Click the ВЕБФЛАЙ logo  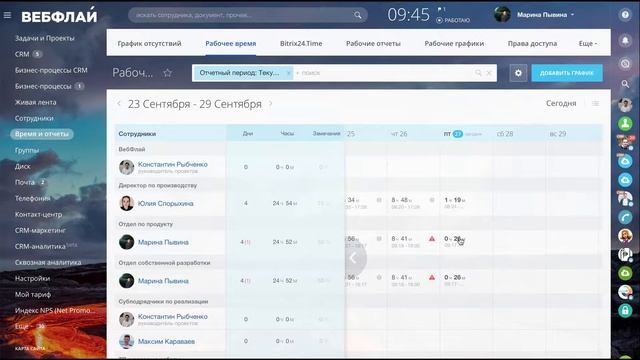(59, 16)
